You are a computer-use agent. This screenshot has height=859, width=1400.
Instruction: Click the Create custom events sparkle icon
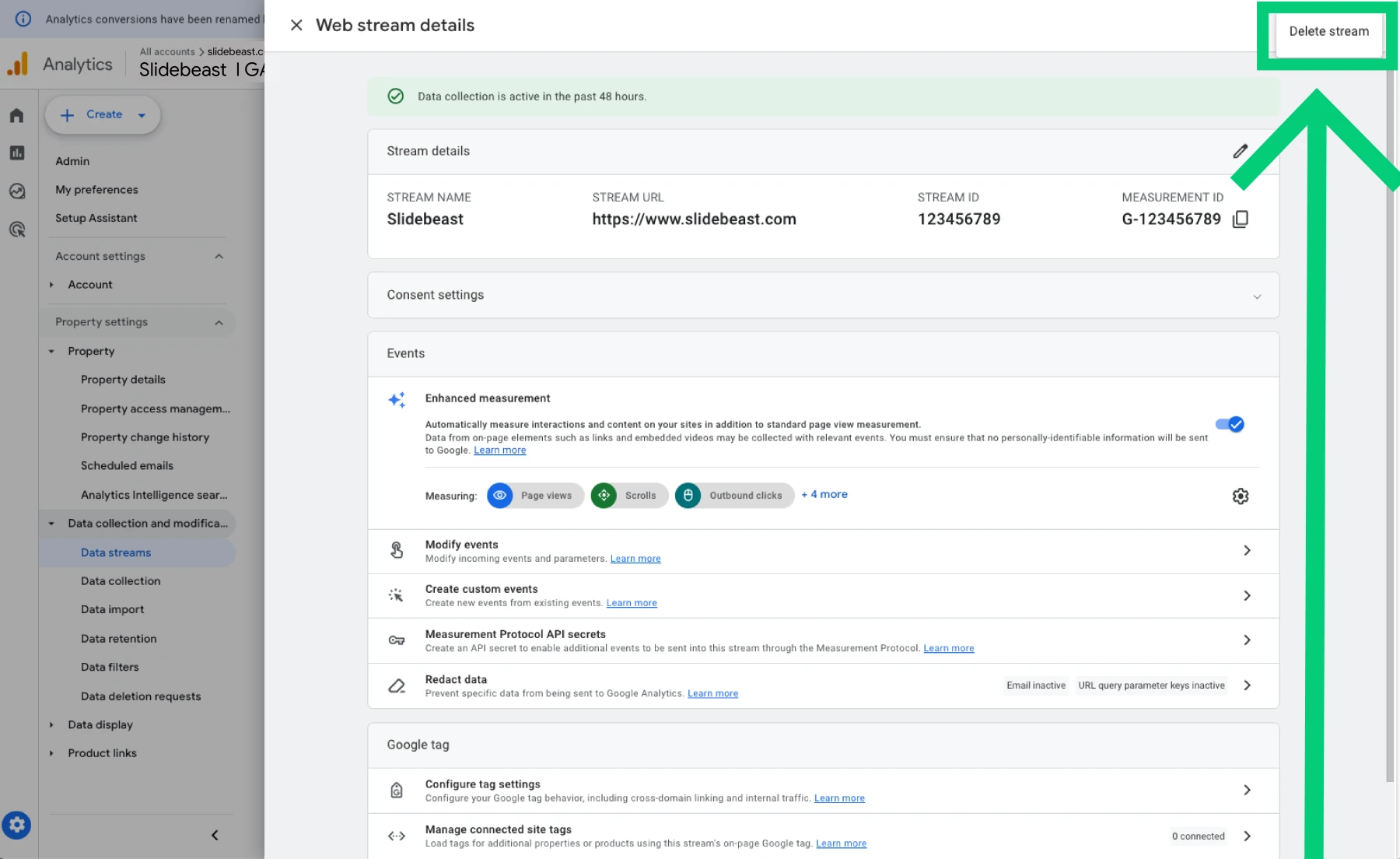coord(396,595)
